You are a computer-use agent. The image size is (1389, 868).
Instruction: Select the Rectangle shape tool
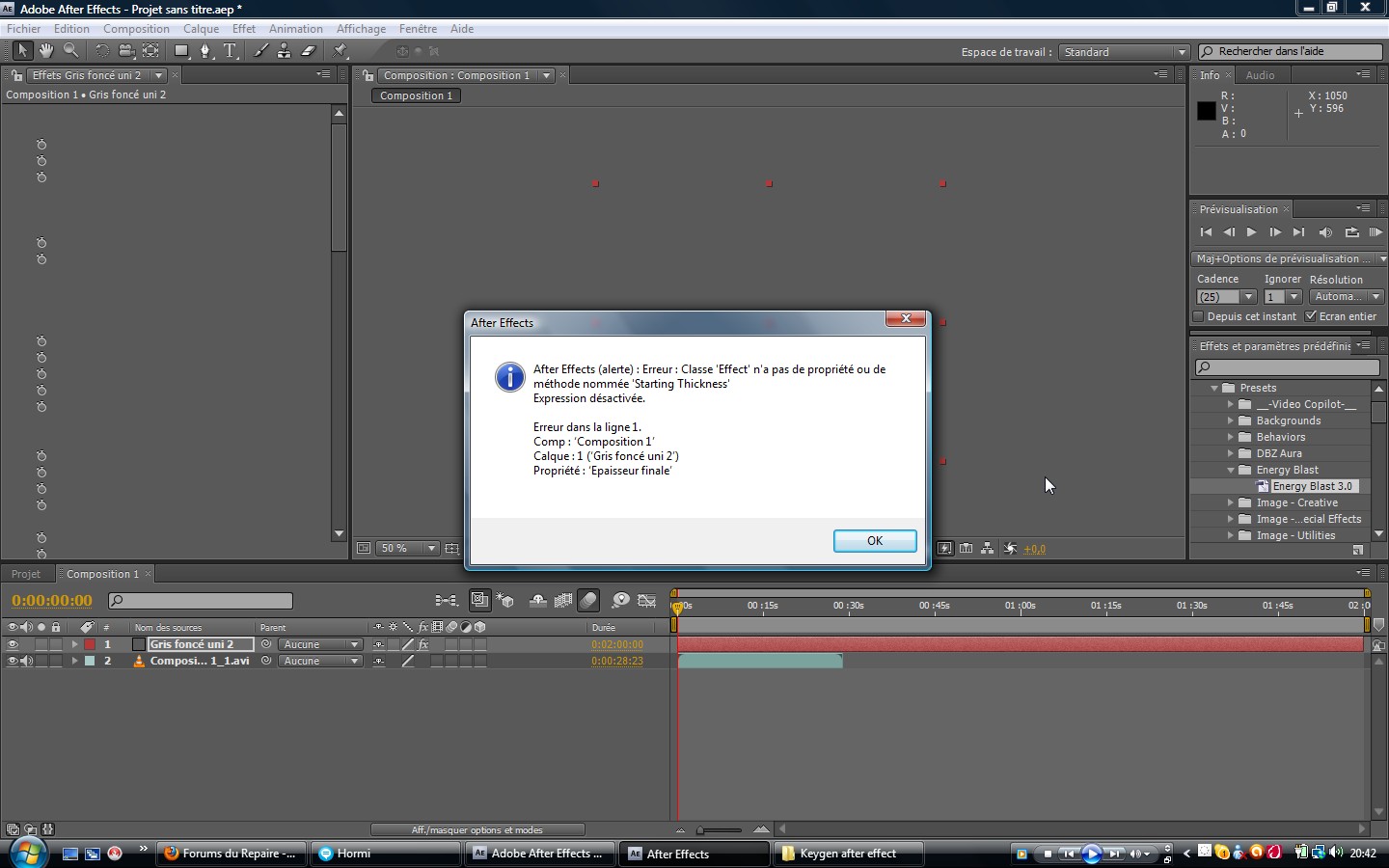click(181, 51)
